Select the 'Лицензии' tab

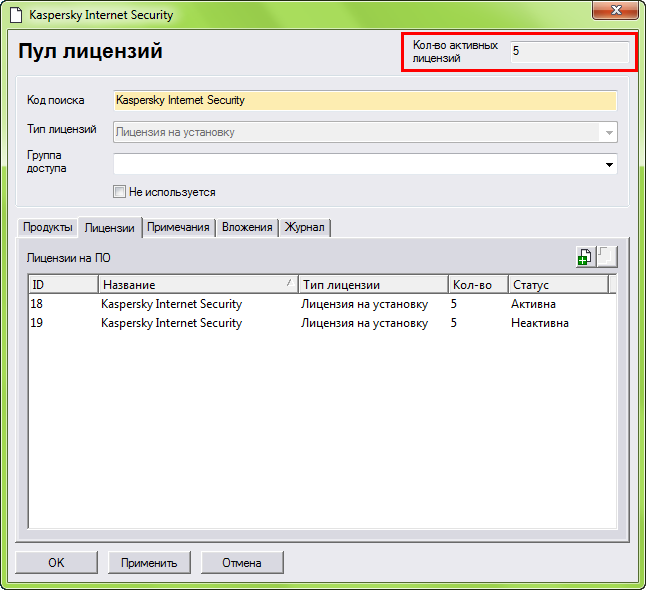point(110,228)
